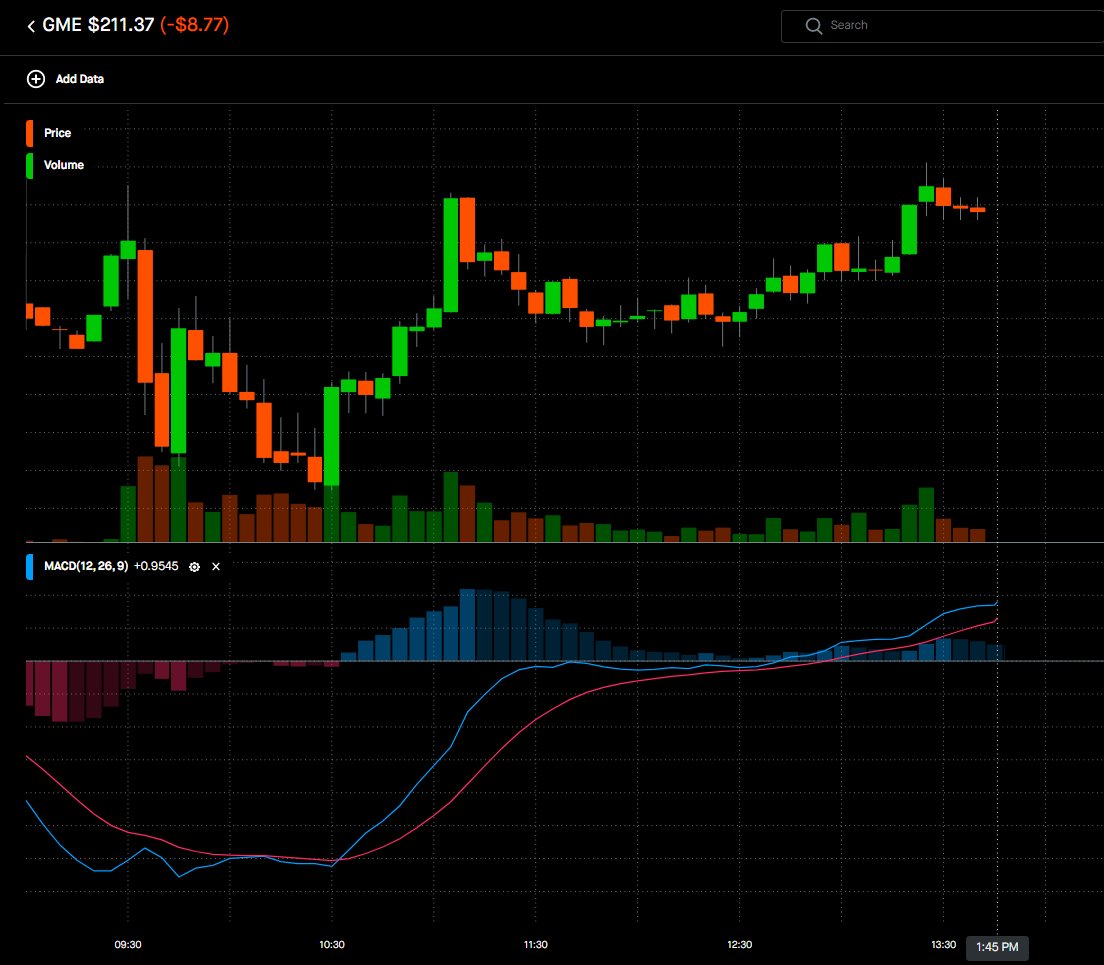Click the blue MACD color swatch
The width and height of the screenshot is (1104, 965).
(x=30, y=567)
